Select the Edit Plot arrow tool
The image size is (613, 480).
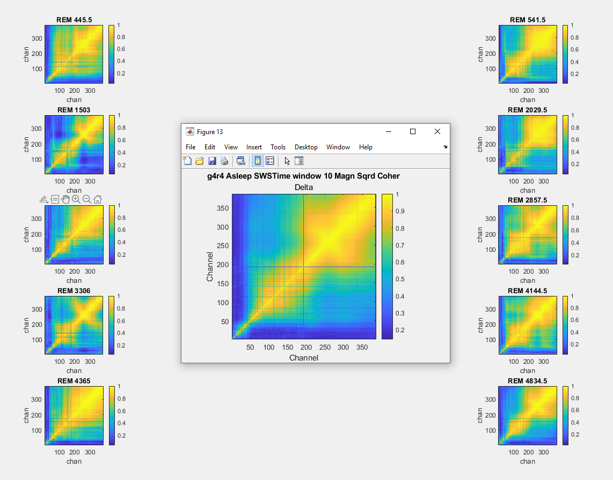(287, 161)
